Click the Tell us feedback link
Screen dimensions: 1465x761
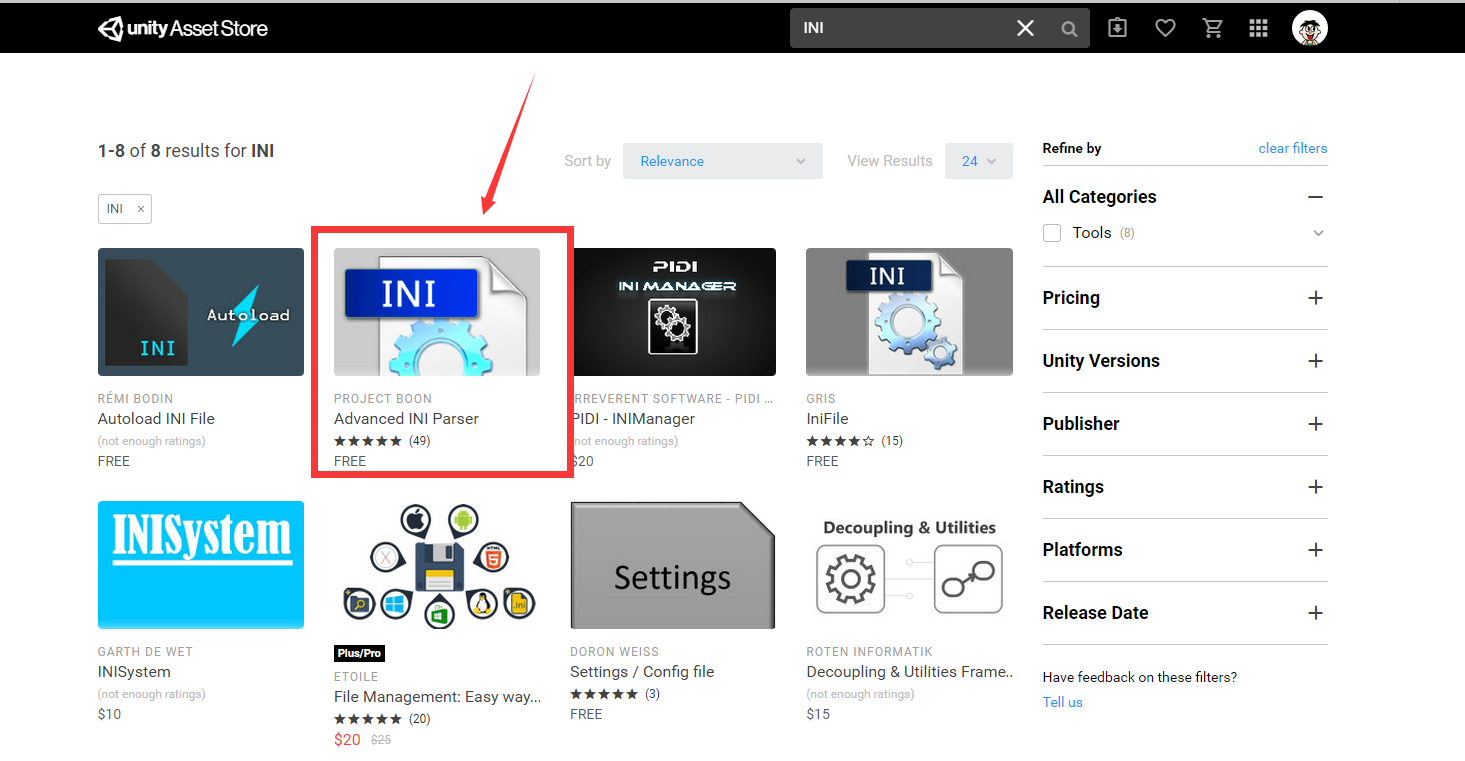point(1062,702)
